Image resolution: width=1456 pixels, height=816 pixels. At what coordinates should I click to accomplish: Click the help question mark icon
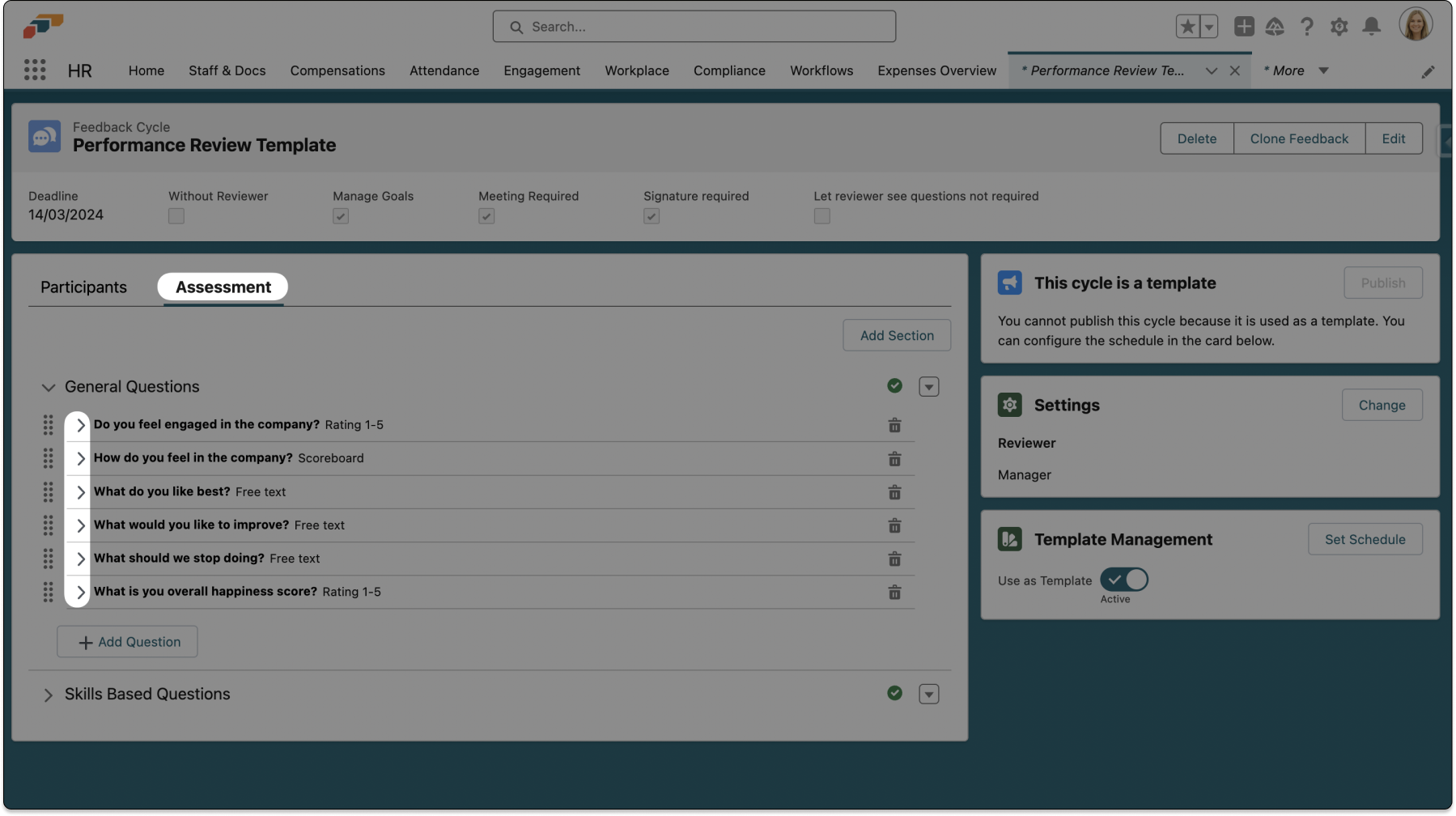(1306, 27)
